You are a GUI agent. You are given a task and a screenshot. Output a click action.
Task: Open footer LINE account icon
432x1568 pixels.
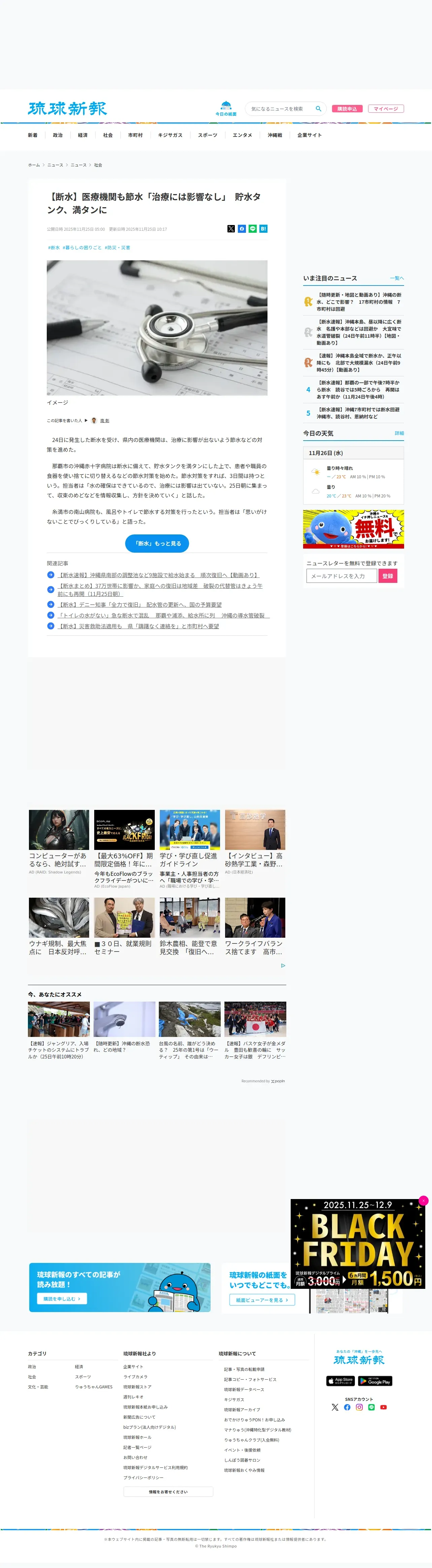tap(371, 1407)
